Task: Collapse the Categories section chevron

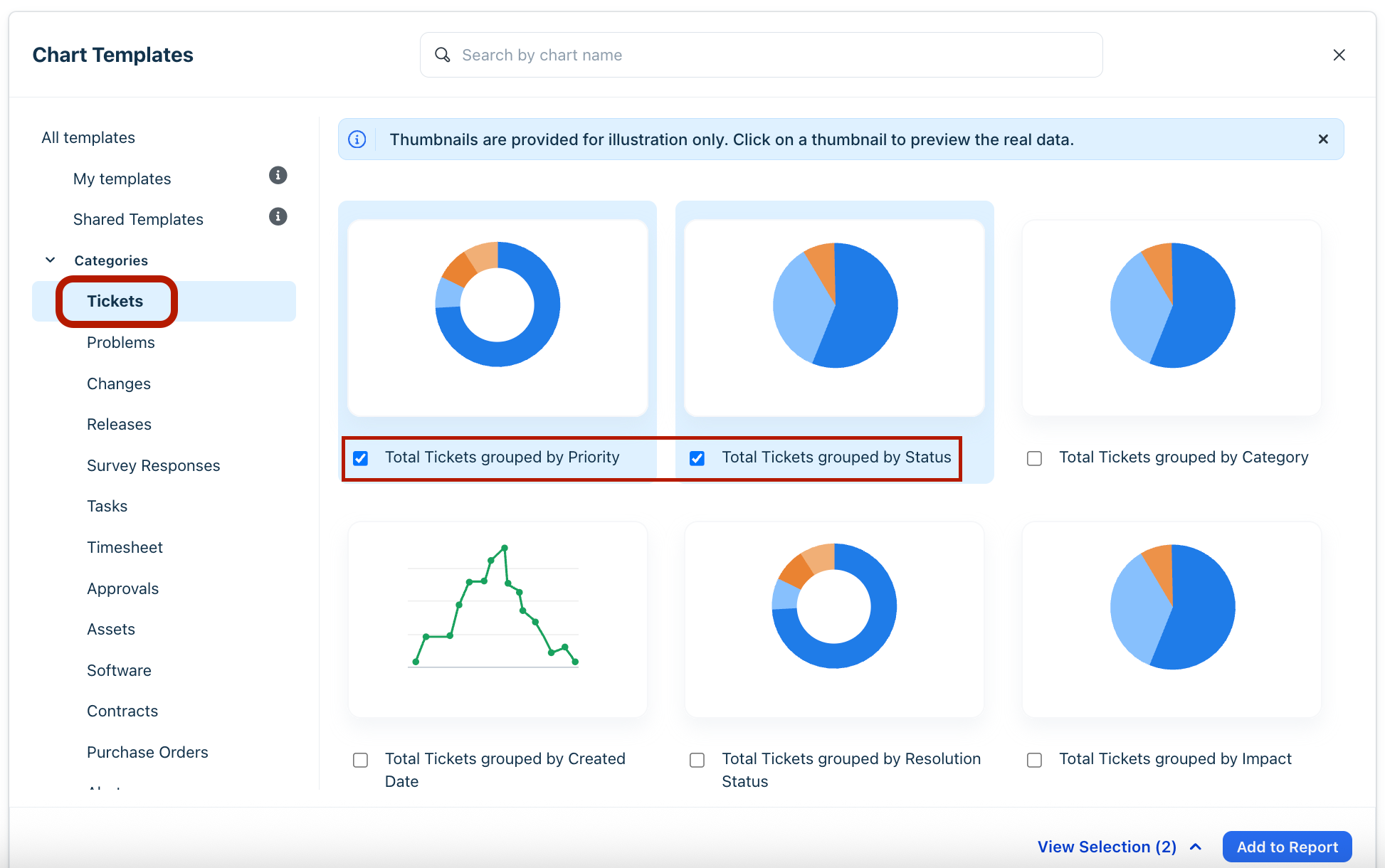Action: pos(51,260)
